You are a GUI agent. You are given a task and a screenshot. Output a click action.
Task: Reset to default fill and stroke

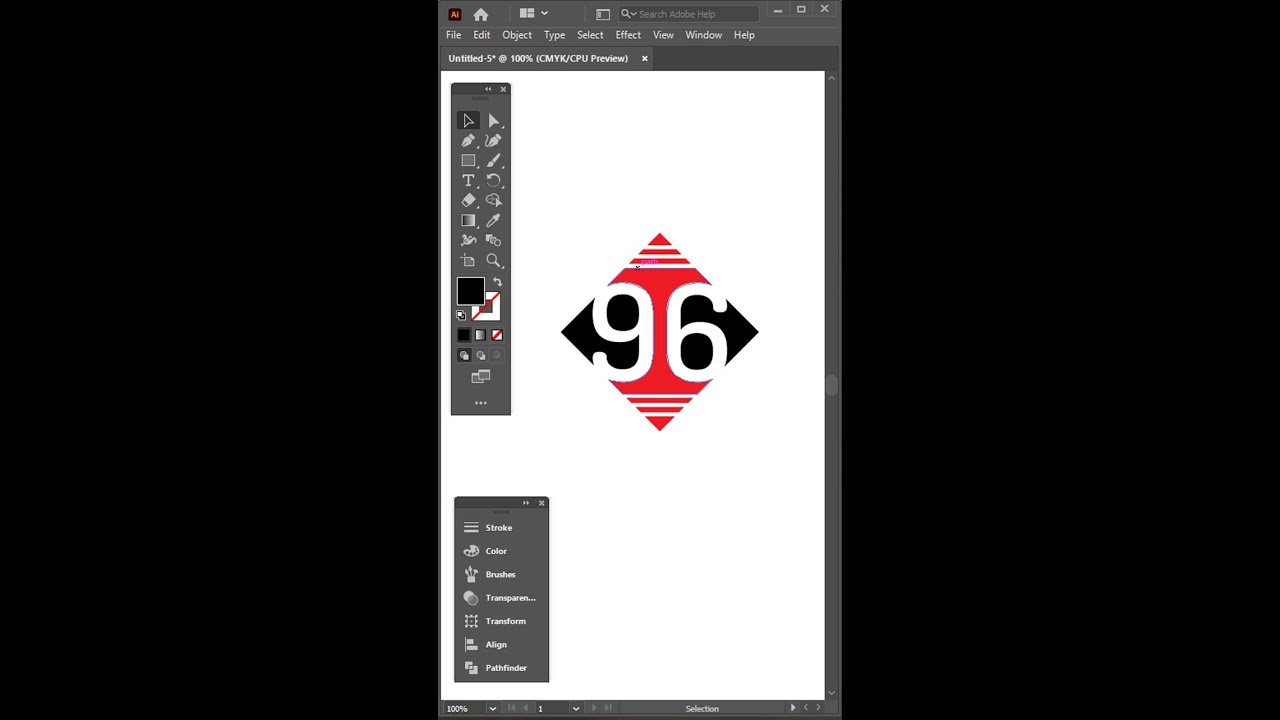click(461, 315)
